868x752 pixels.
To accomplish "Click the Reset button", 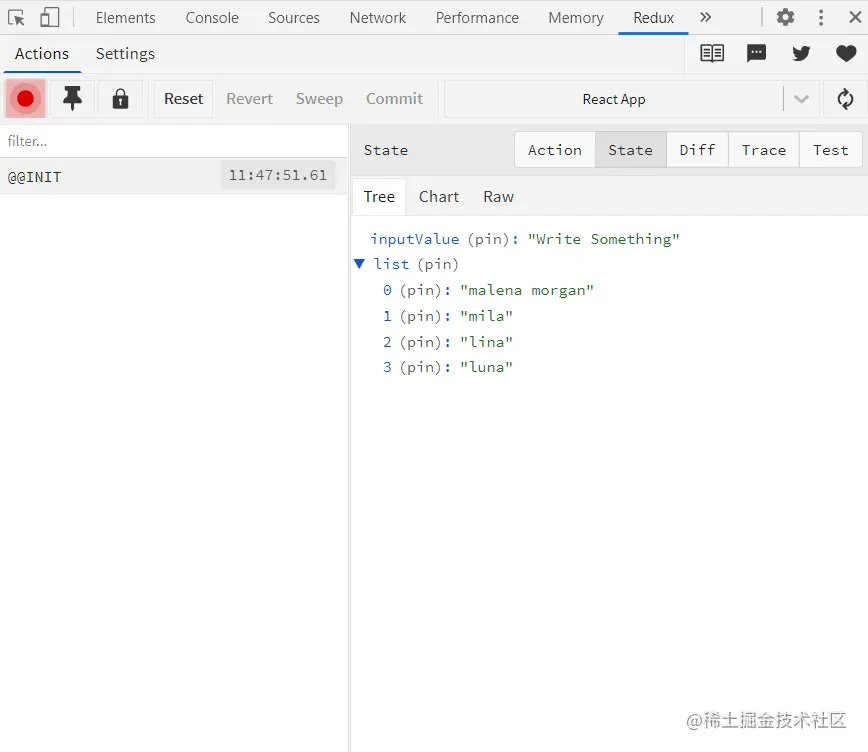I will [x=184, y=99].
